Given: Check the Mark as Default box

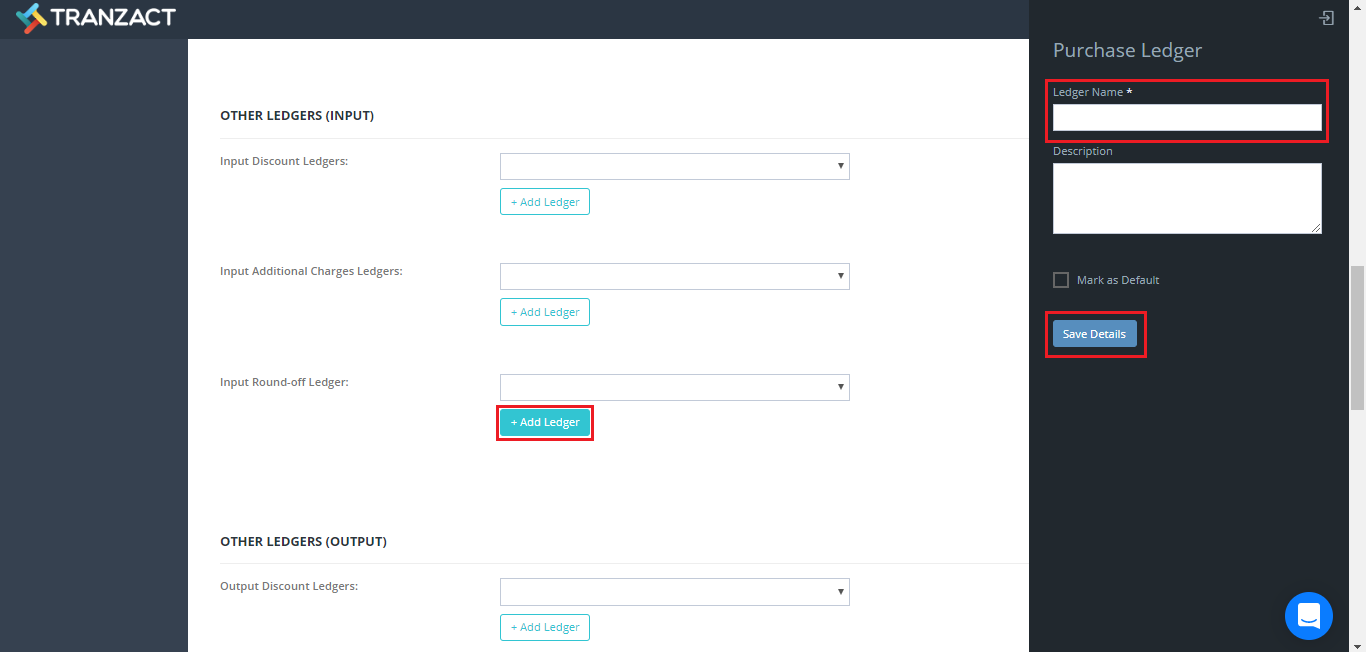Looking at the screenshot, I should [x=1061, y=280].
